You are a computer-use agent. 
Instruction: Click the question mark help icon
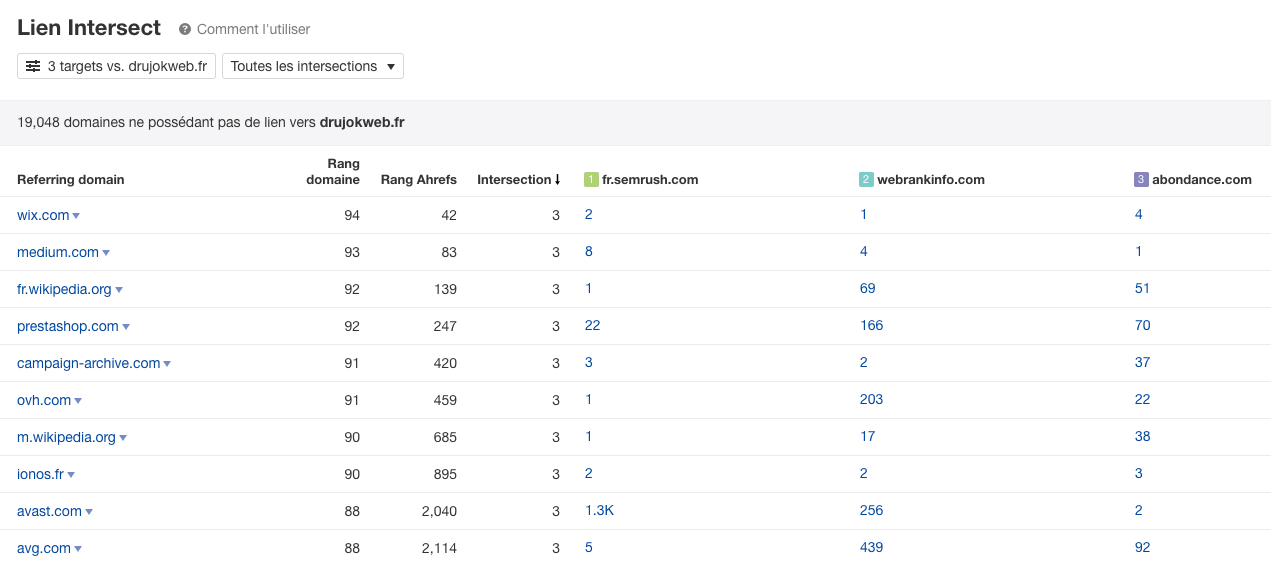tap(185, 30)
